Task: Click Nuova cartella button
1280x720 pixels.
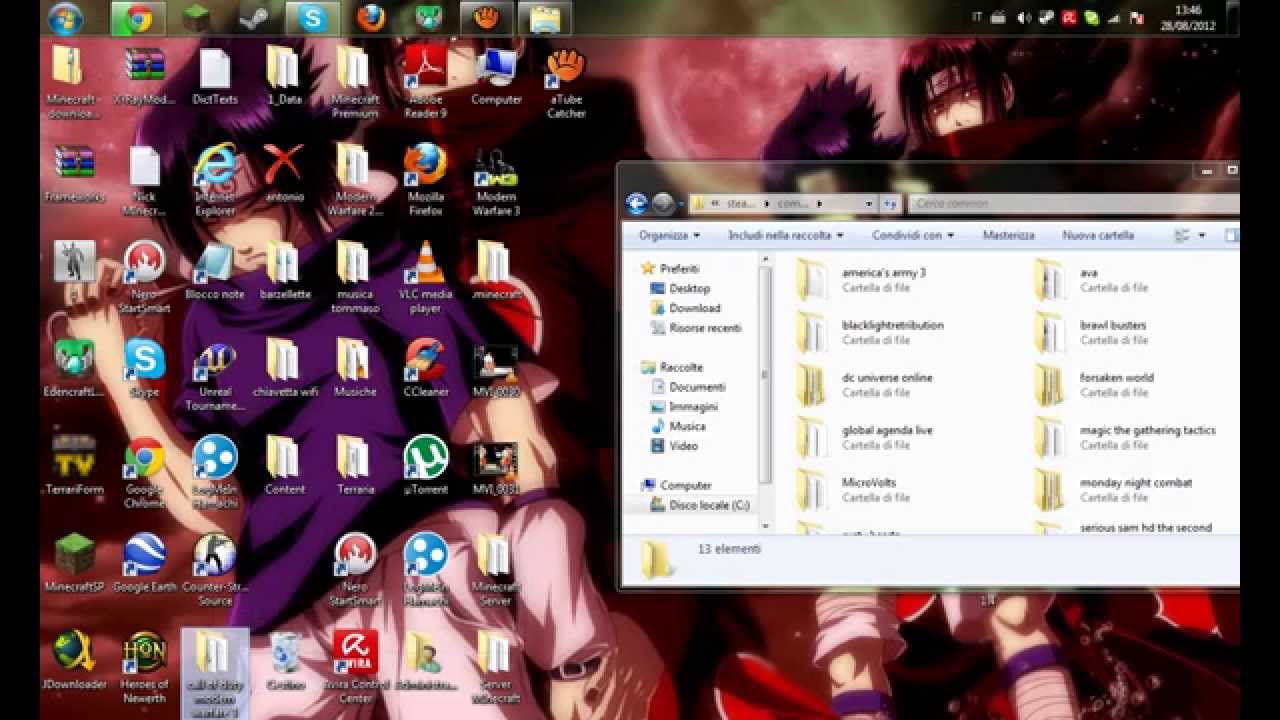Action: [x=1097, y=236]
